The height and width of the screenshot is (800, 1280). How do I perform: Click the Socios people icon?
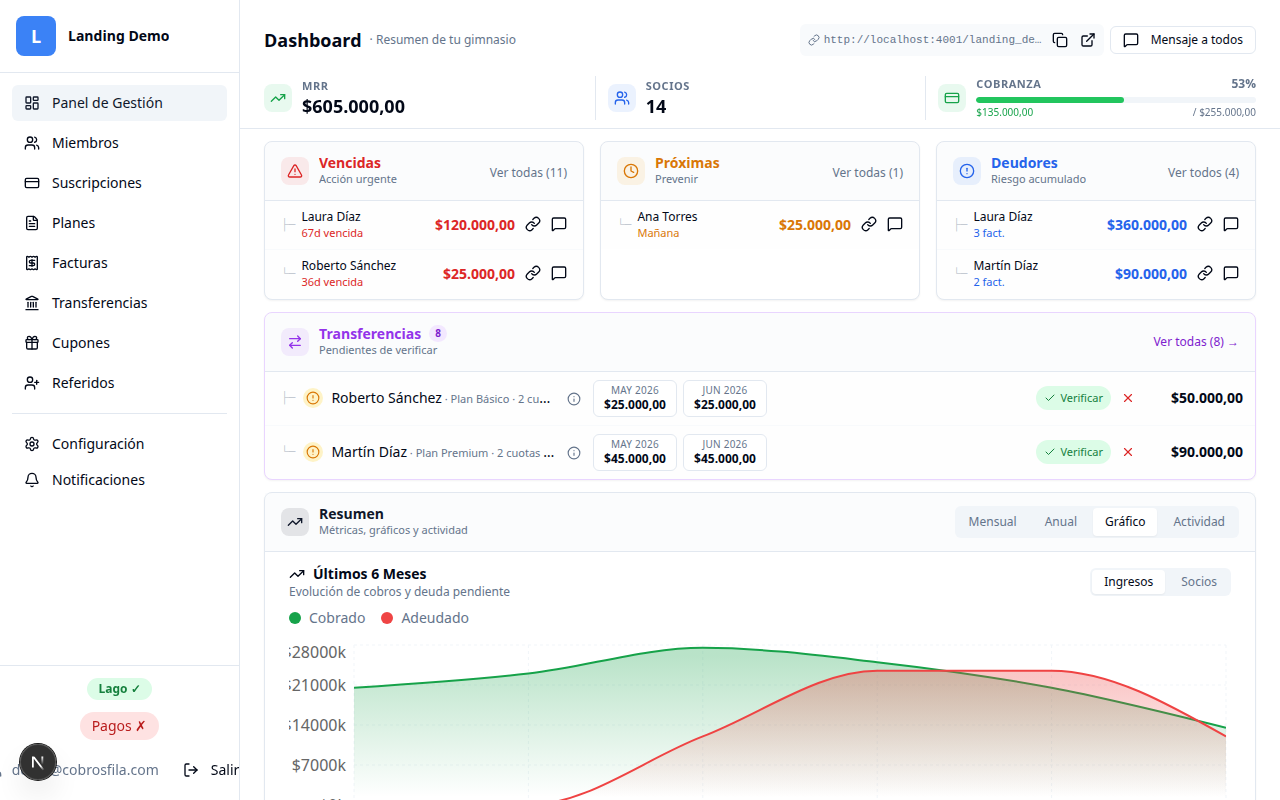coord(622,98)
